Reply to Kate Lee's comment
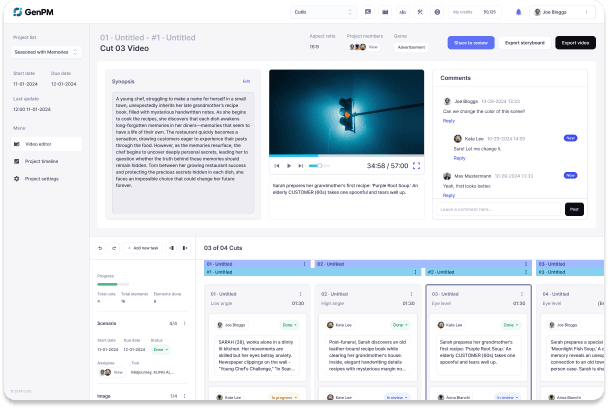The width and height of the screenshot is (608, 408). 459,158
